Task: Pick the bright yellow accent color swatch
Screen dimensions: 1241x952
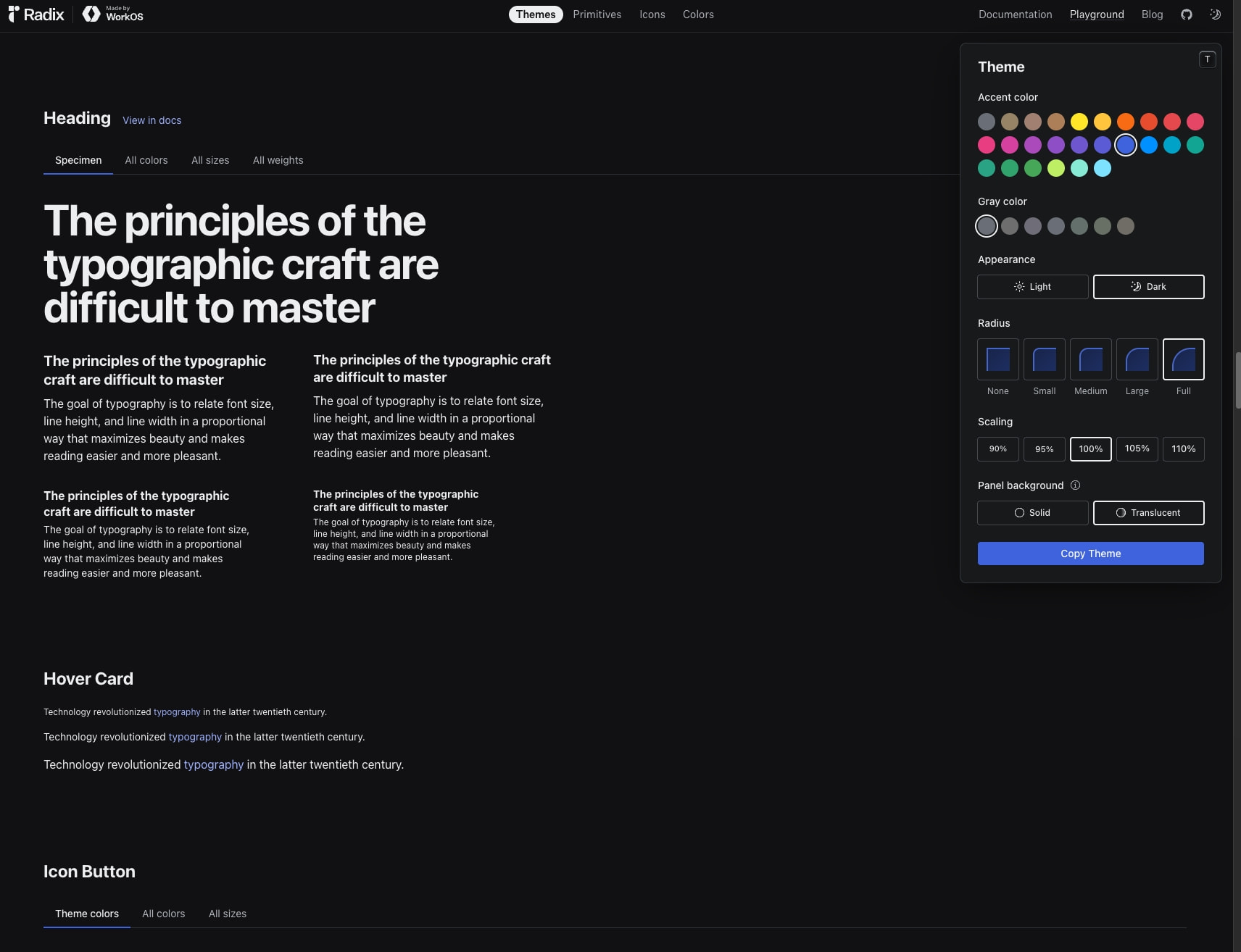Action: 1079,122
